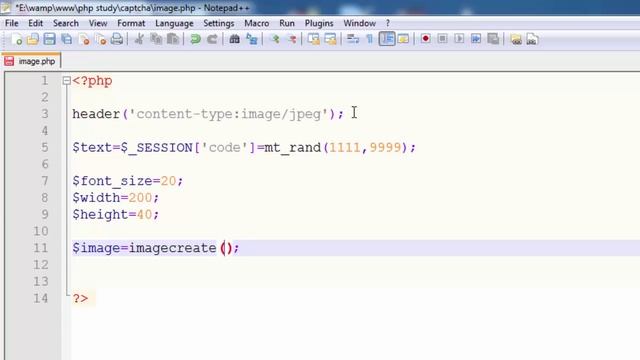Click the number 9999 in the code
640x360 pixels.
[385, 147]
